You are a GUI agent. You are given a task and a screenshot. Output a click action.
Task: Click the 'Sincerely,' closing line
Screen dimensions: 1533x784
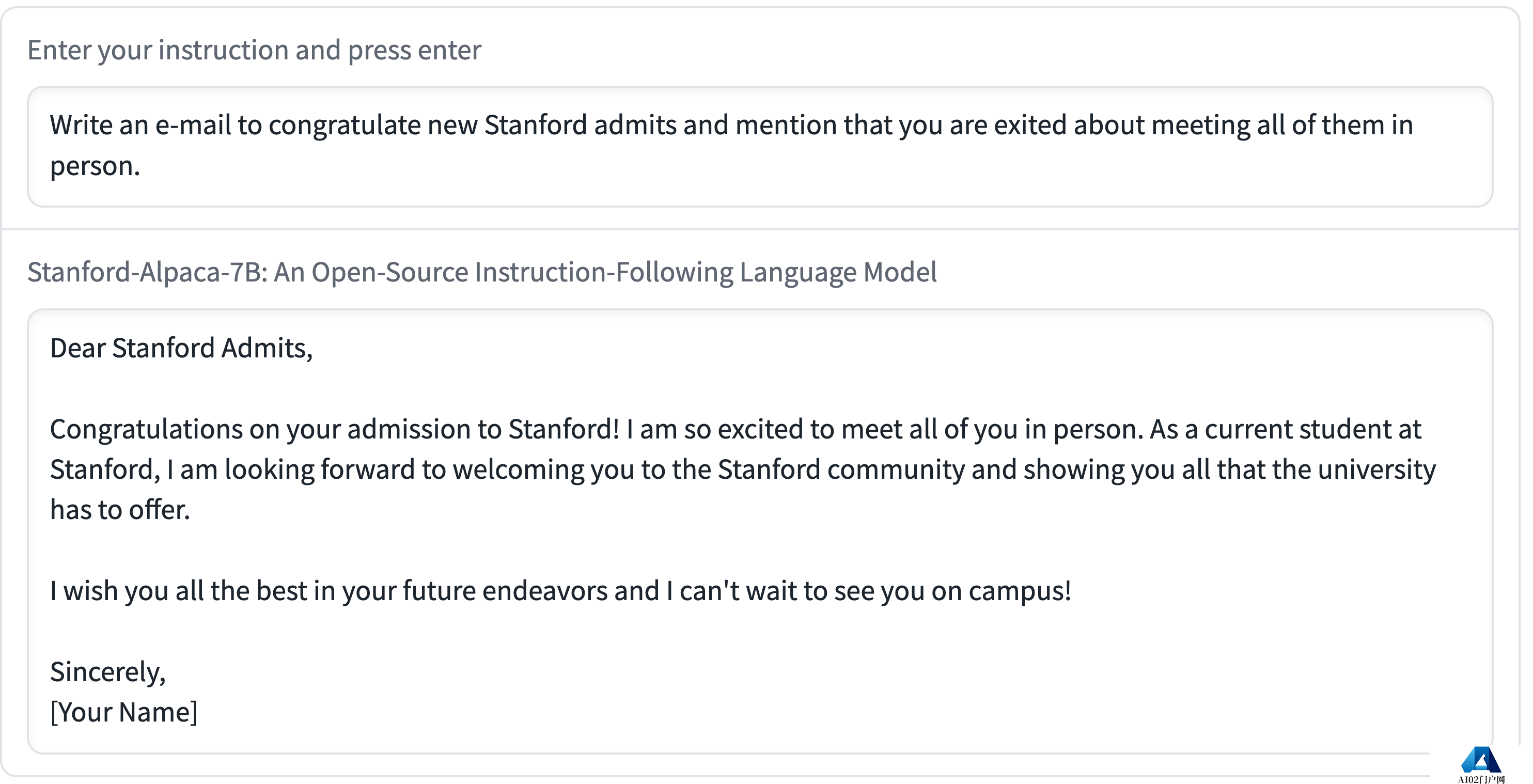pos(108,671)
